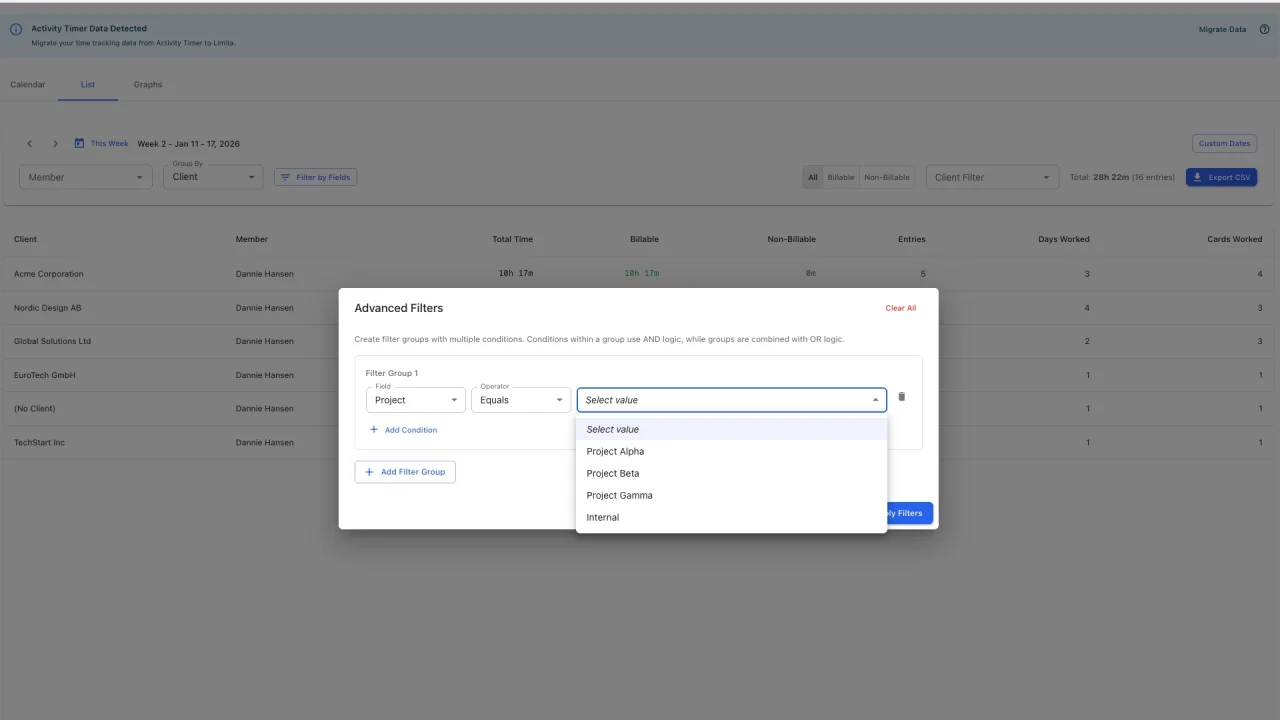Open the Operator dropdown showing Equals
This screenshot has height=720, width=1280.
[520, 399]
